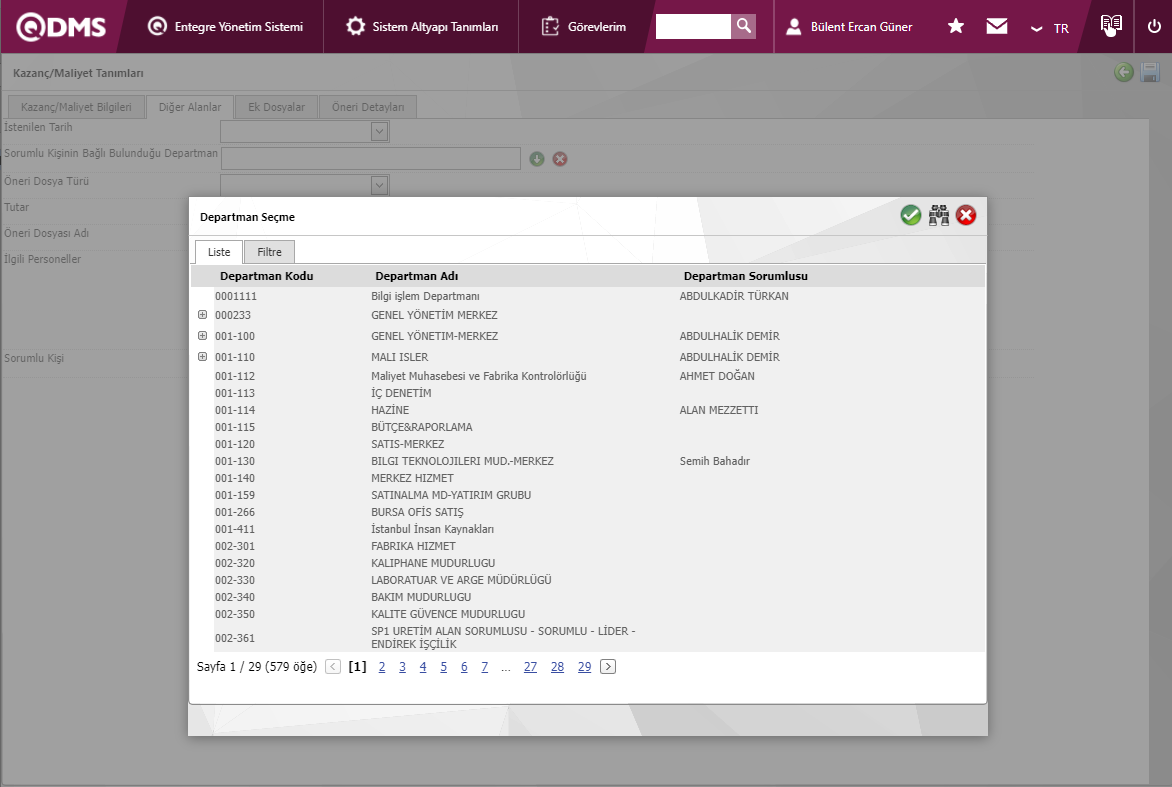Click the QDMS logo
1172x787 pixels.
pos(62,27)
